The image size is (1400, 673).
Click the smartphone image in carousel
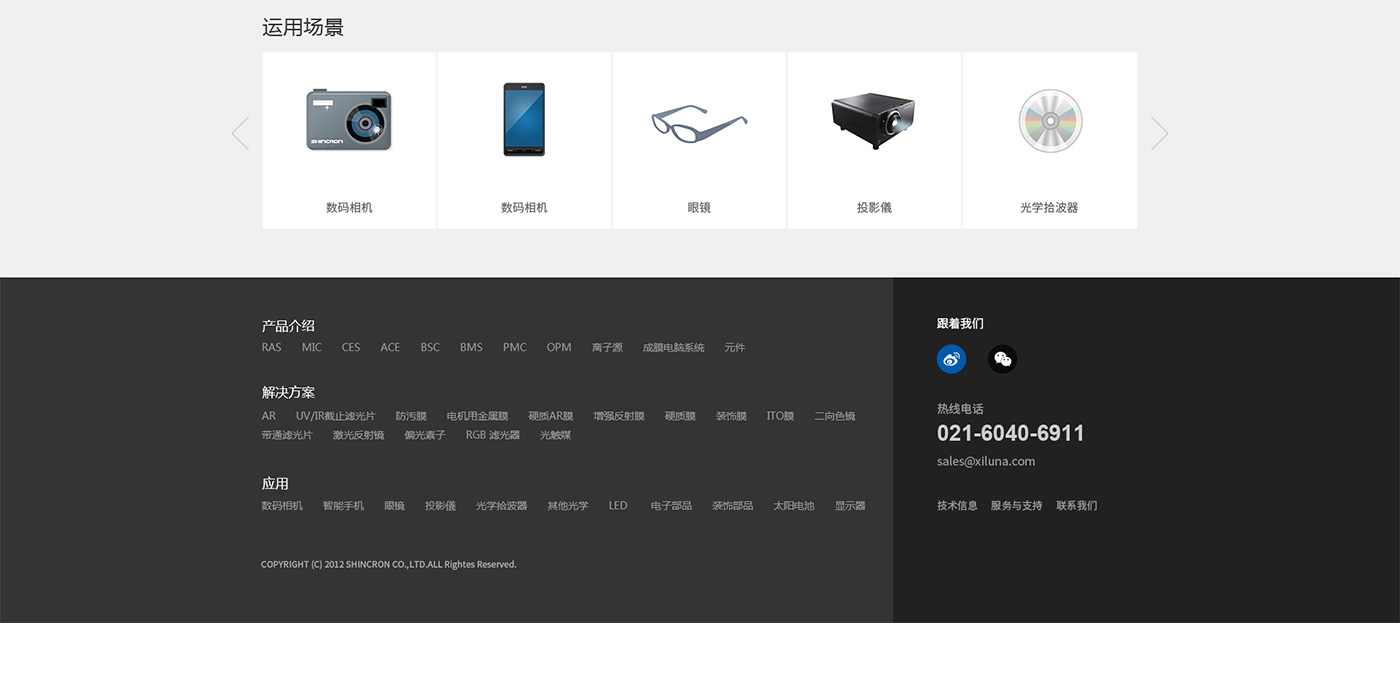coord(524,119)
